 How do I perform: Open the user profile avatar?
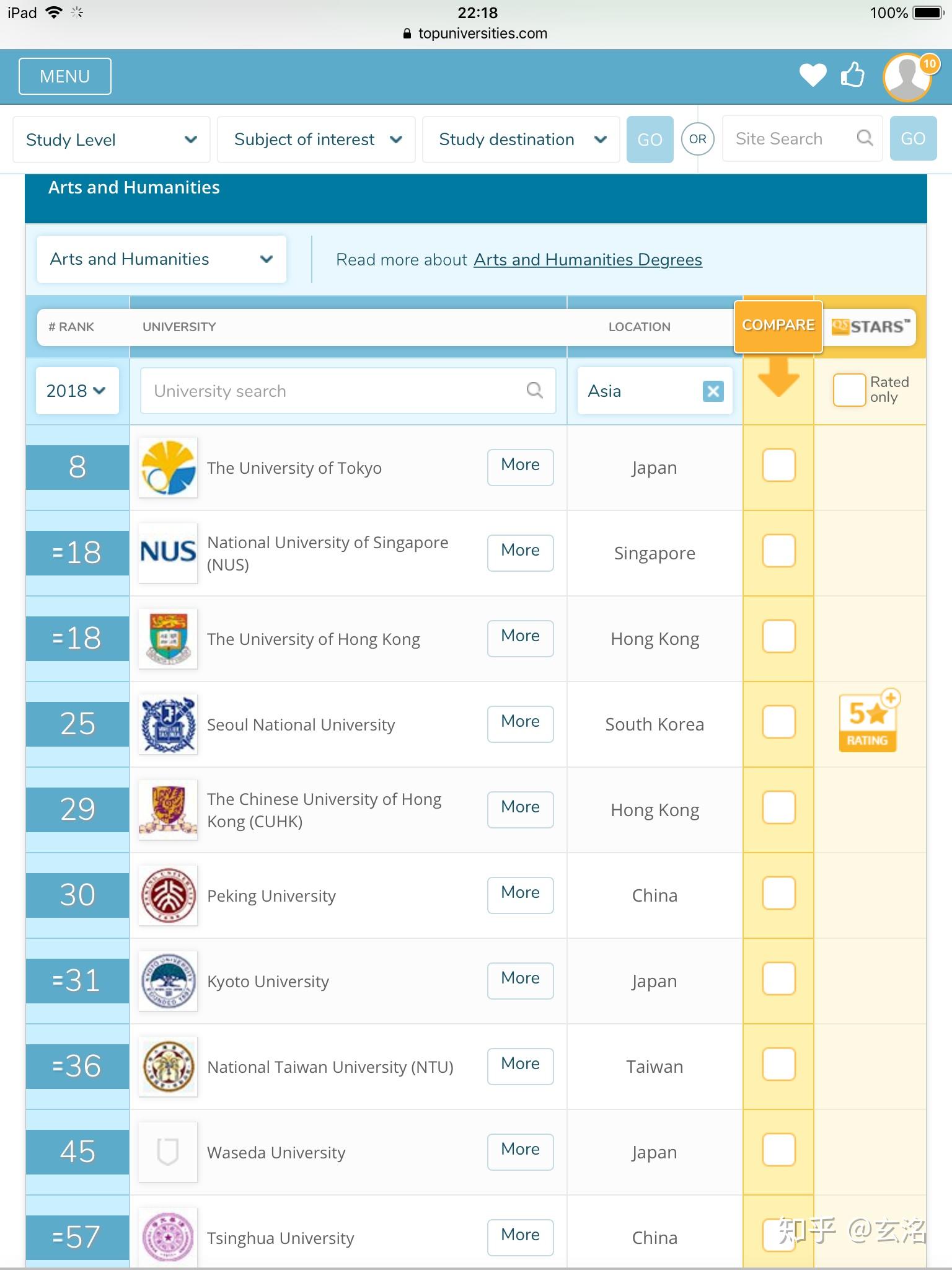click(x=908, y=77)
